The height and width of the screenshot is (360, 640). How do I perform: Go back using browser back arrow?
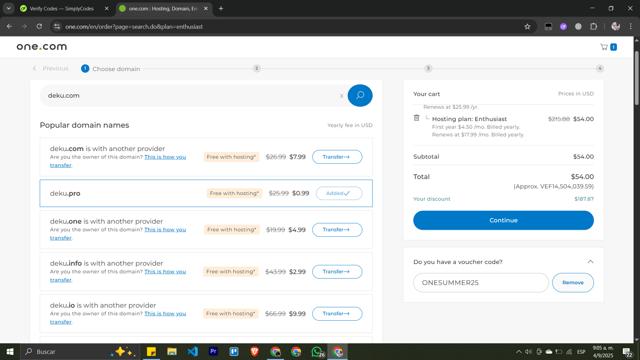pyautogui.click(x=9, y=27)
